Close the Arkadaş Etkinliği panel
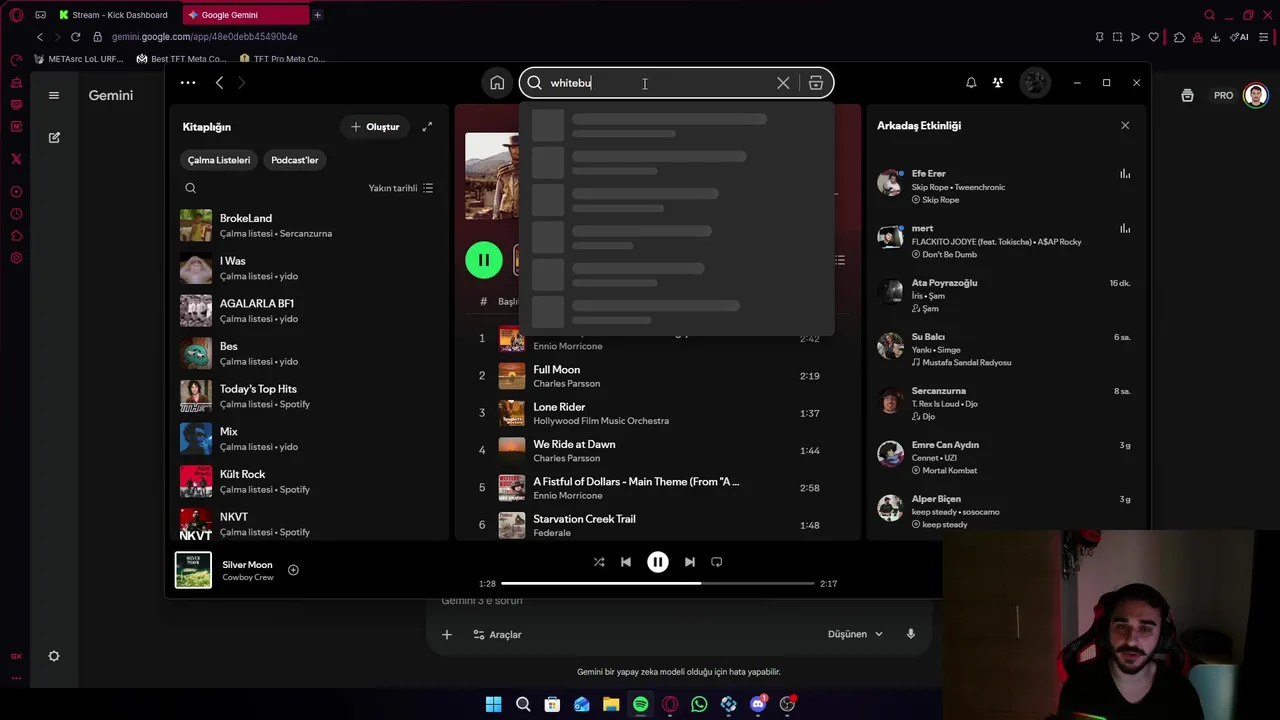1280x720 pixels. 1125,126
